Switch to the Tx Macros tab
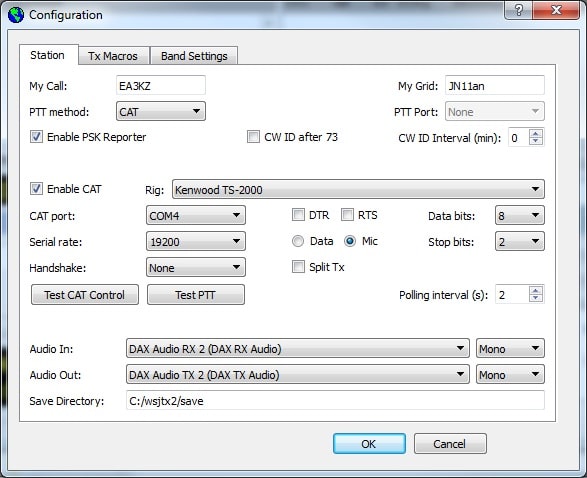The image size is (587, 478). pyautogui.click(x=113, y=56)
